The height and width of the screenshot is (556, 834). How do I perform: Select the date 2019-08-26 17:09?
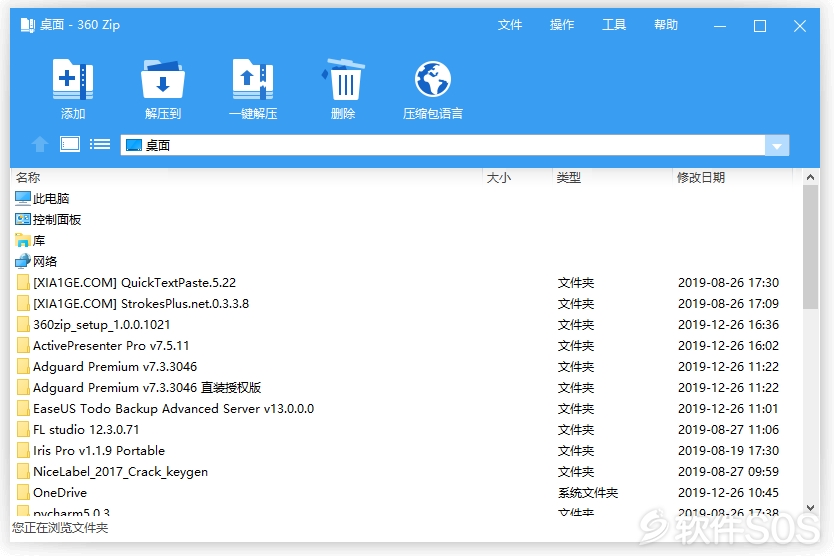point(728,304)
